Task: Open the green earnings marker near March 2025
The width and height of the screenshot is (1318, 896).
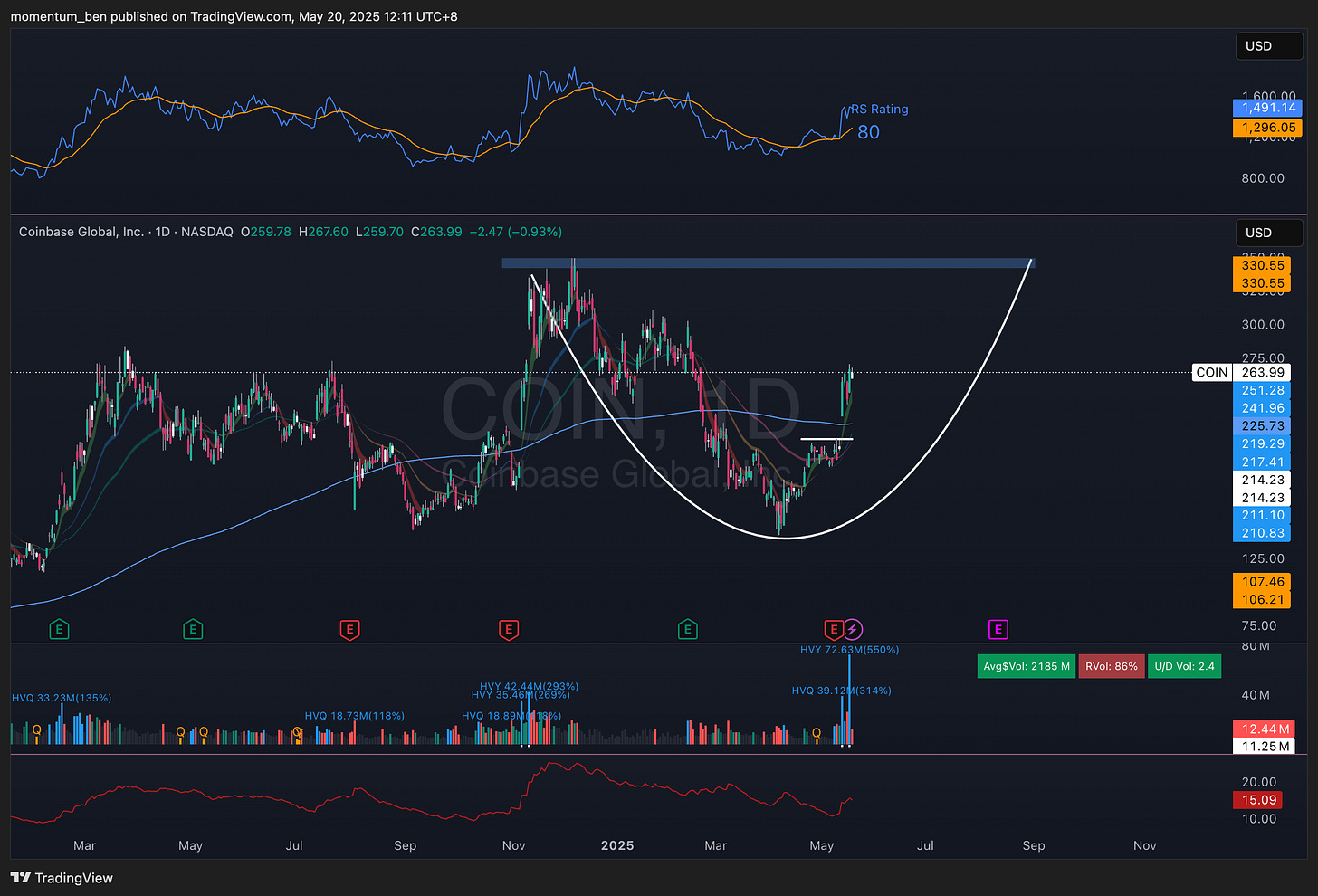Action: pos(688,629)
